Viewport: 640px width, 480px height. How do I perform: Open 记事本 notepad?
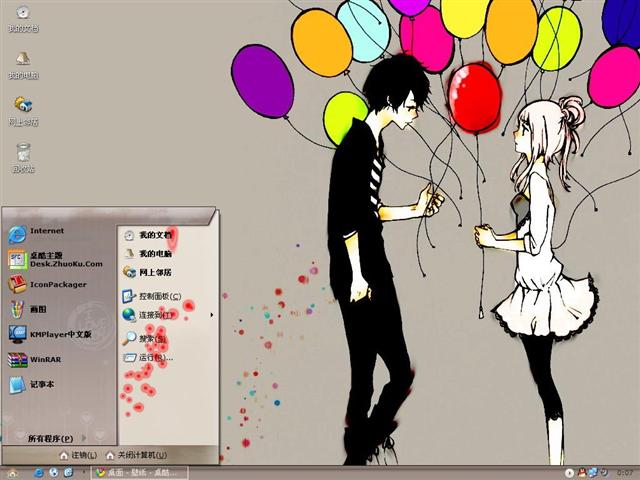[x=31, y=384]
